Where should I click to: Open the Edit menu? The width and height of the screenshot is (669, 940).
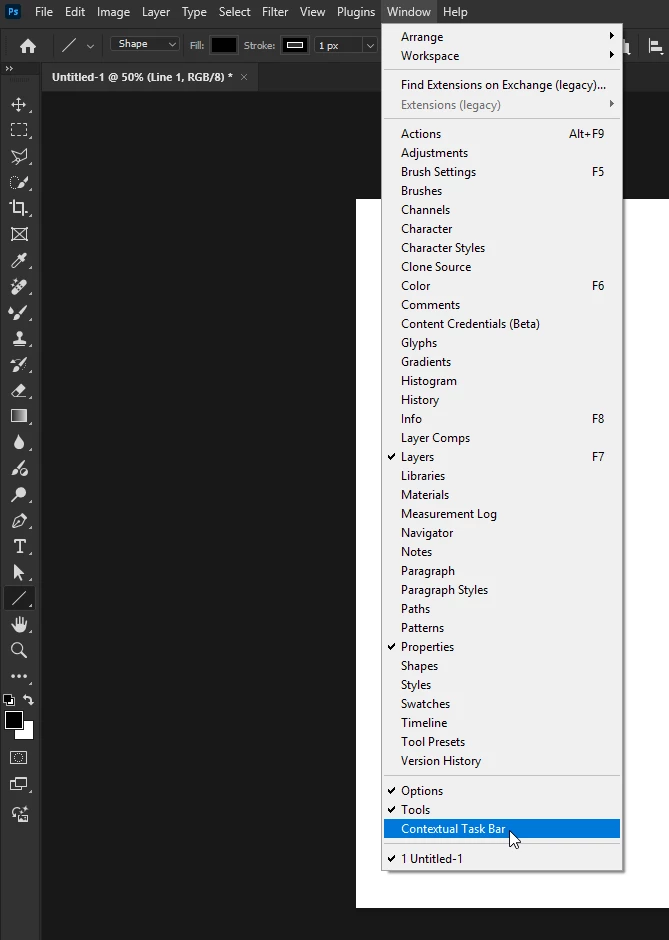tap(75, 12)
